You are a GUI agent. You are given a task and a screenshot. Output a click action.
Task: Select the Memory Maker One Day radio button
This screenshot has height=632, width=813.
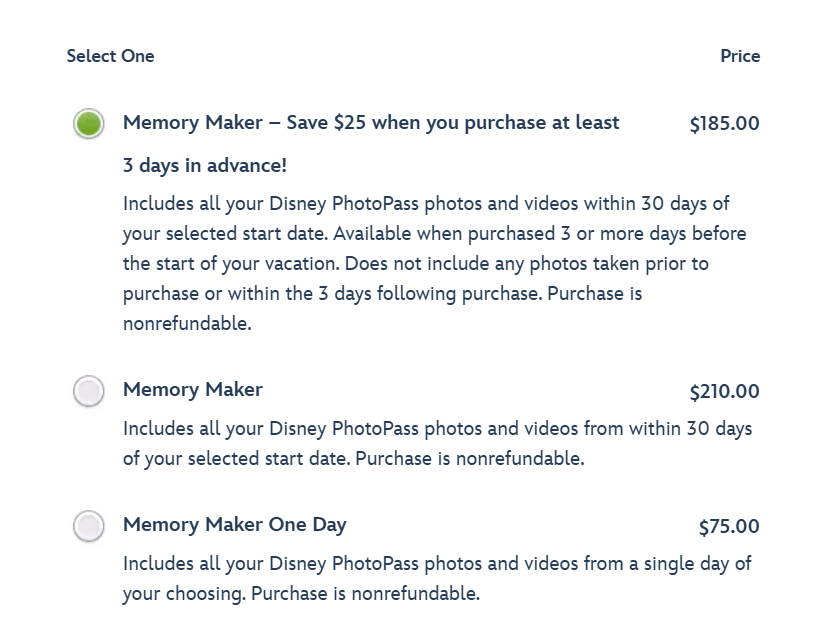(89, 526)
